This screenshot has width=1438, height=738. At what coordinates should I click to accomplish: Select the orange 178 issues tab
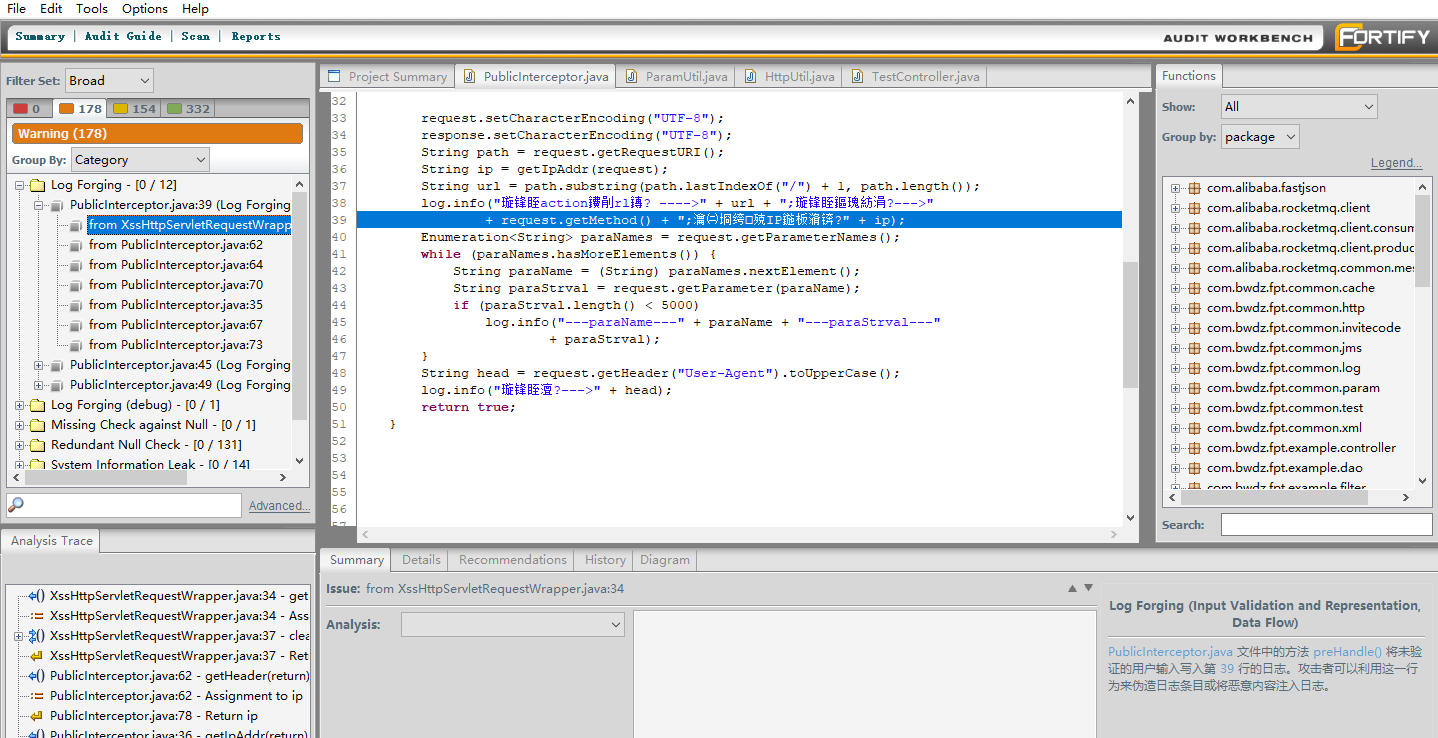pyautogui.click(x=81, y=108)
